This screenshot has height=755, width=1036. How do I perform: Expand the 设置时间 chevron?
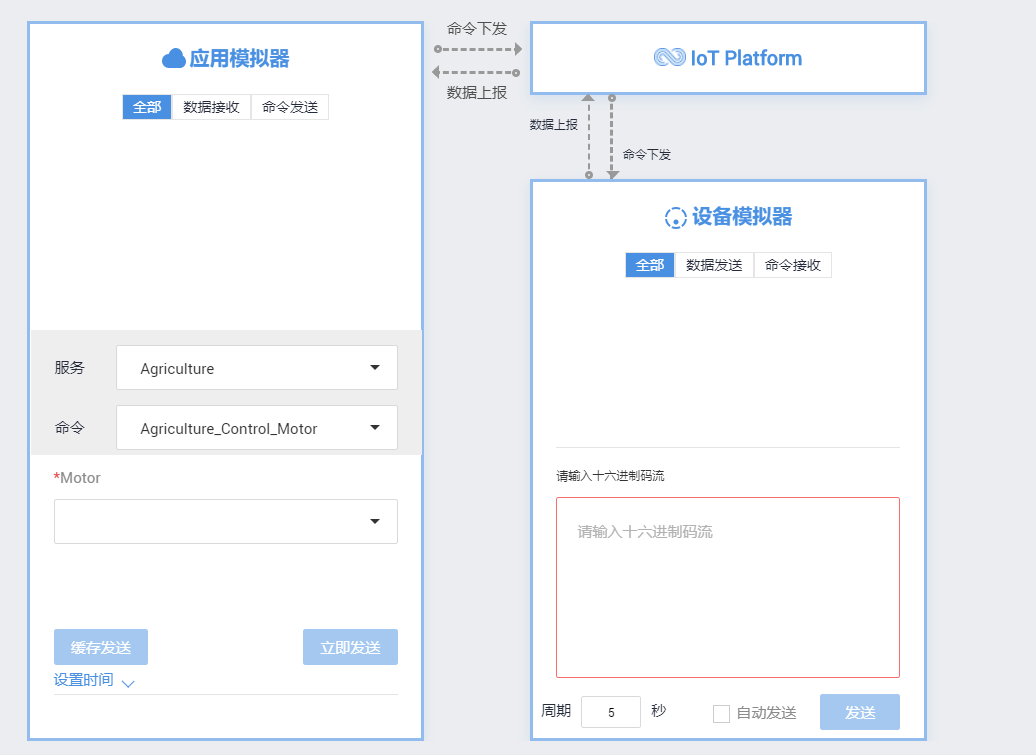[x=128, y=683]
